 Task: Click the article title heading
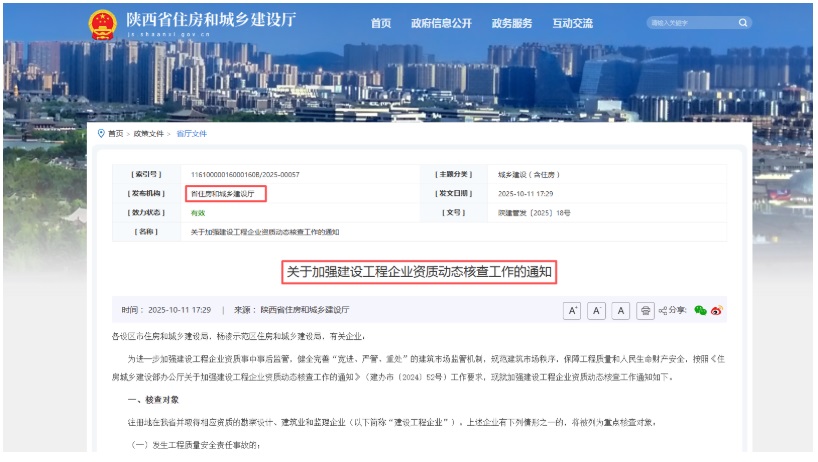(x=419, y=271)
